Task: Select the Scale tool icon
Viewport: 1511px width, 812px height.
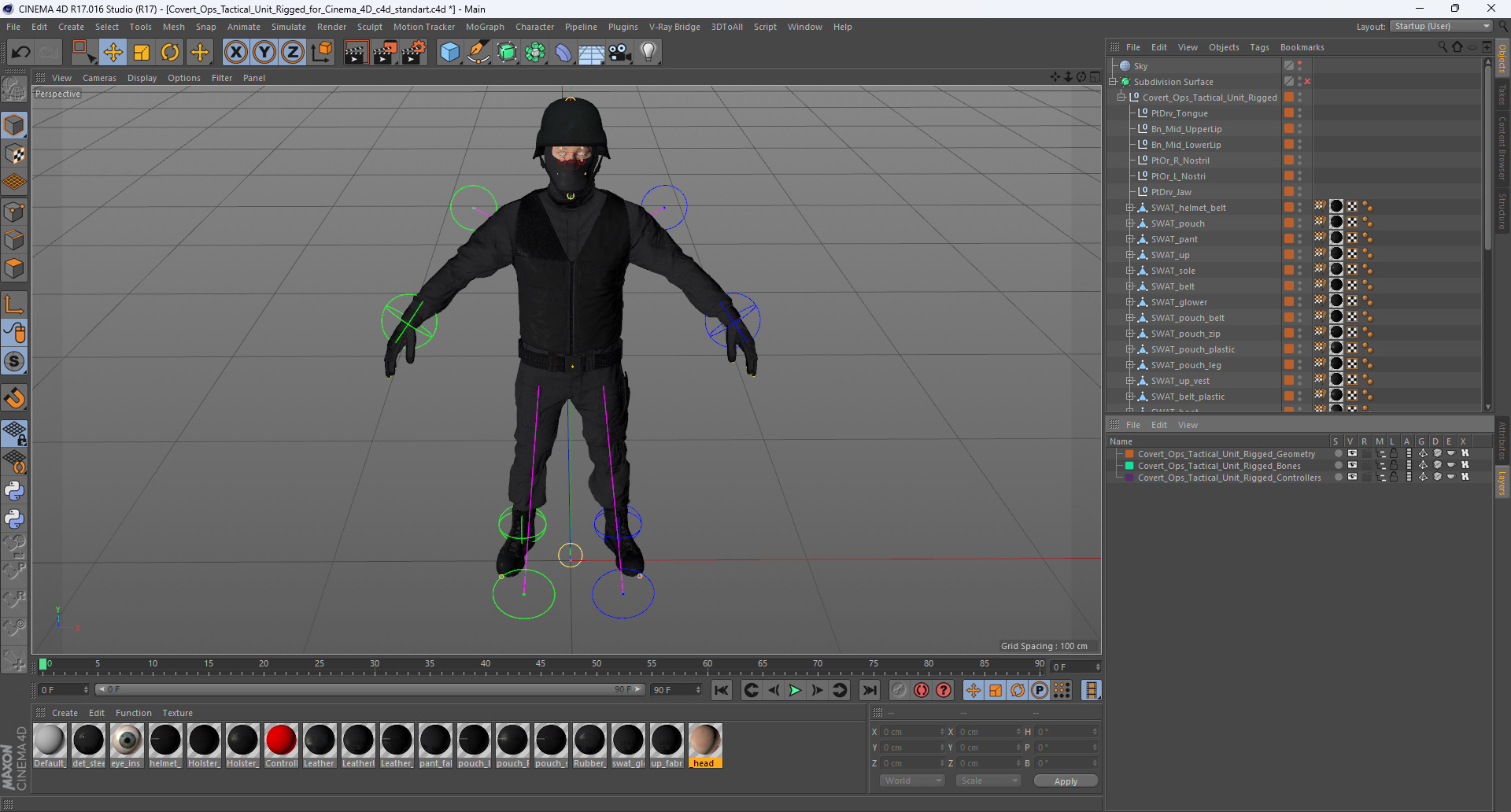Action: (x=142, y=53)
